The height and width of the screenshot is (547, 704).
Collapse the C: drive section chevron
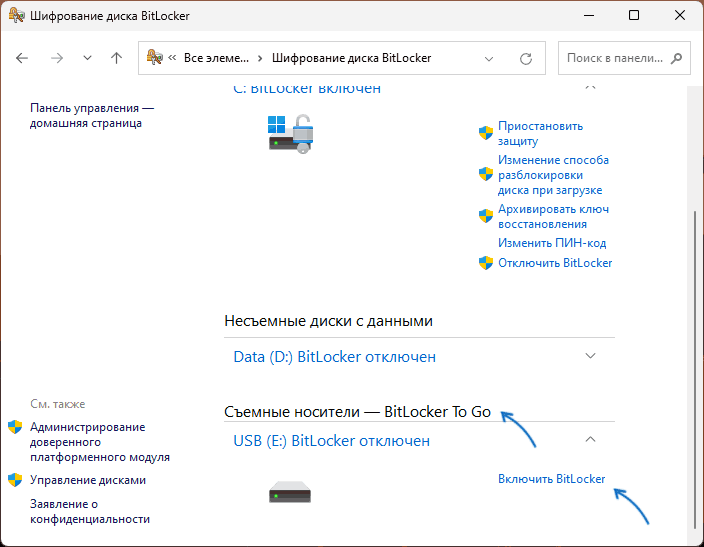tap(590, 88)
